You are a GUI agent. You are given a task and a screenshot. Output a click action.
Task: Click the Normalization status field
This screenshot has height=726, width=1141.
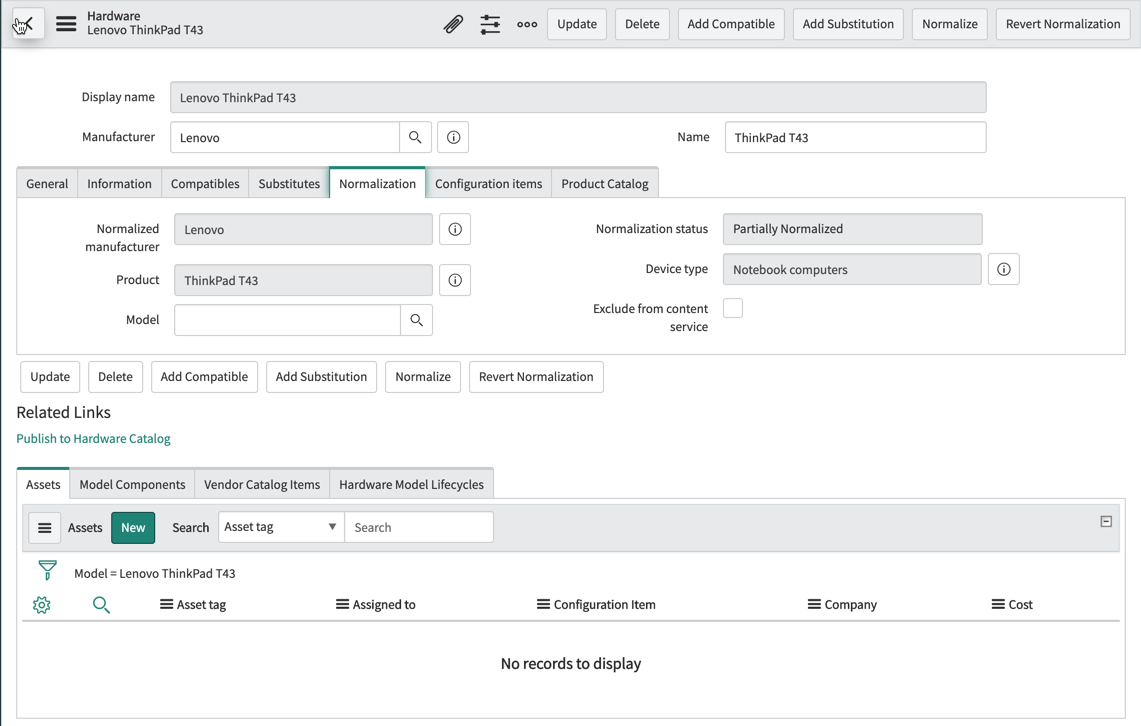tap(852, 228)
